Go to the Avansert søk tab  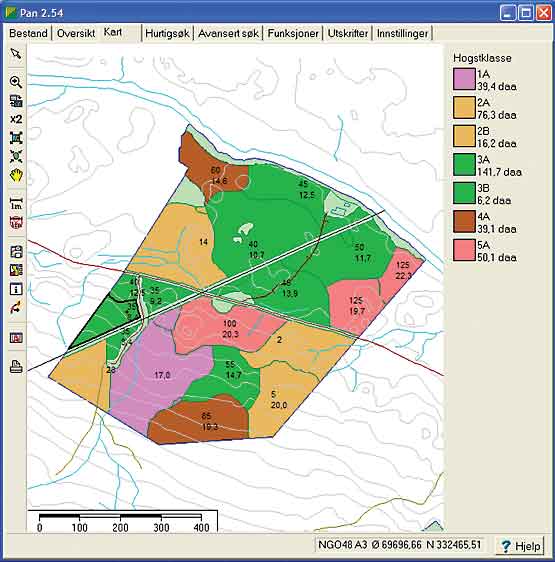click(228, 33)
